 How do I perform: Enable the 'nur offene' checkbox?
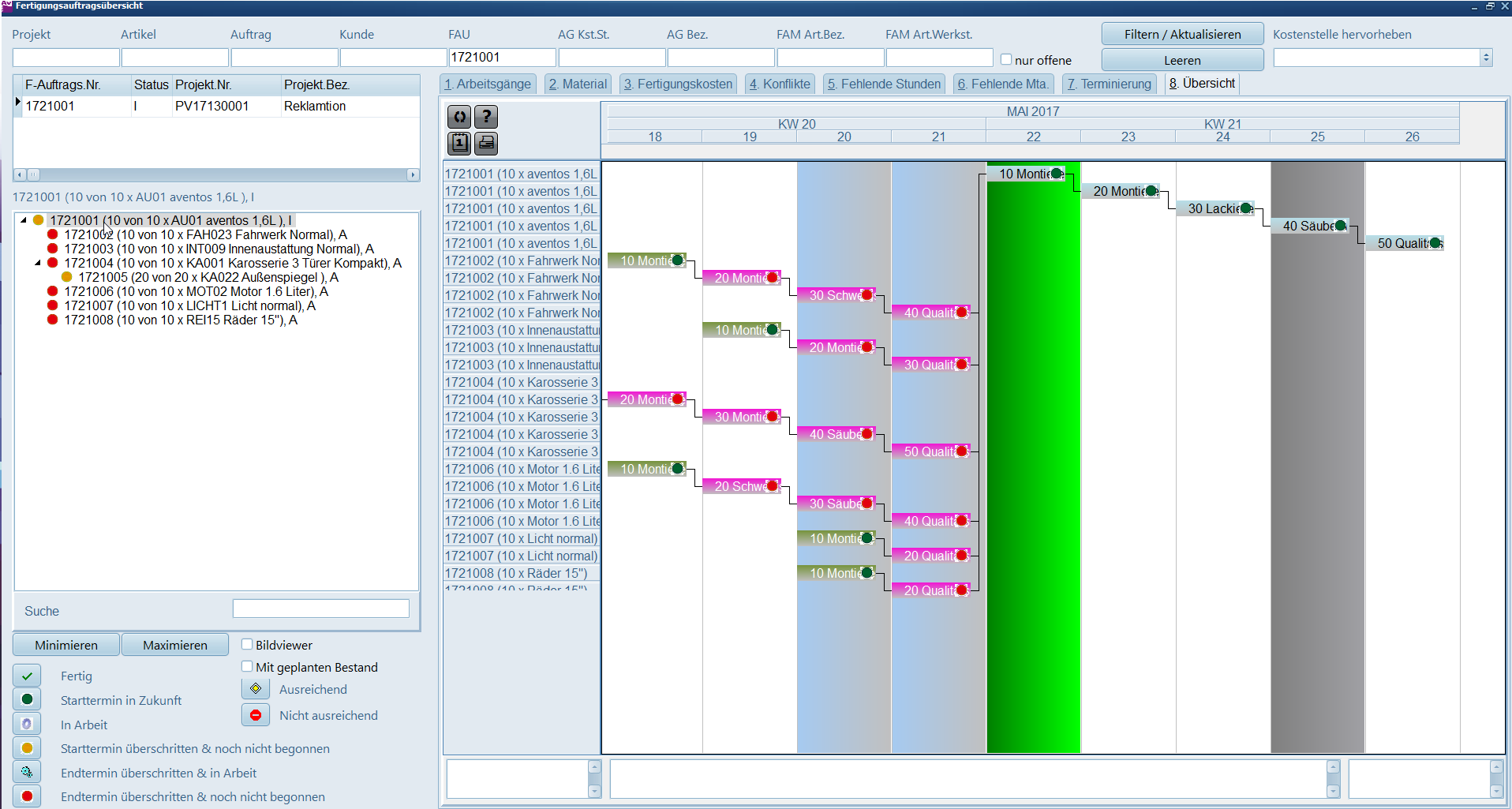[1006, 59]
